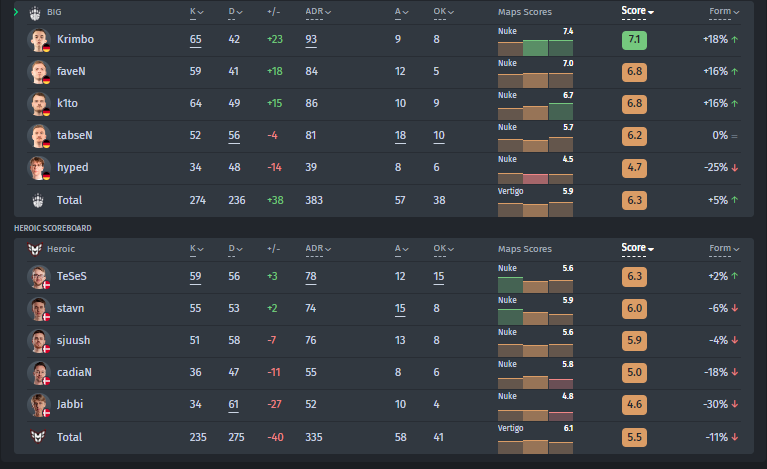
Task: Click TeSeS's underlined 15 OK value
Action: [439, 277]
